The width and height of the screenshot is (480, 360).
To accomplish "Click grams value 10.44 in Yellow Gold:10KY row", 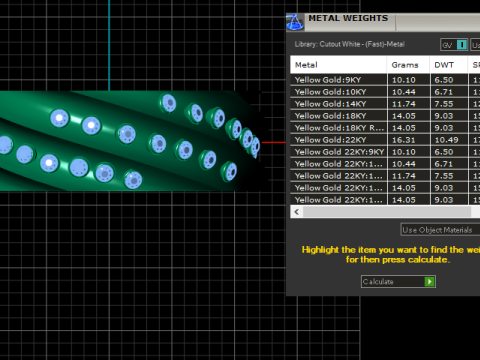I will pyautogui.click(x=404, y=92).
